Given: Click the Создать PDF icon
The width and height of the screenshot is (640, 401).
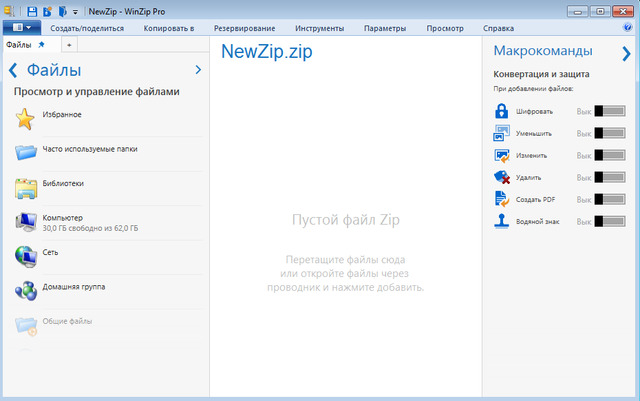Looking at the screenshot, I should coord(502,199).
